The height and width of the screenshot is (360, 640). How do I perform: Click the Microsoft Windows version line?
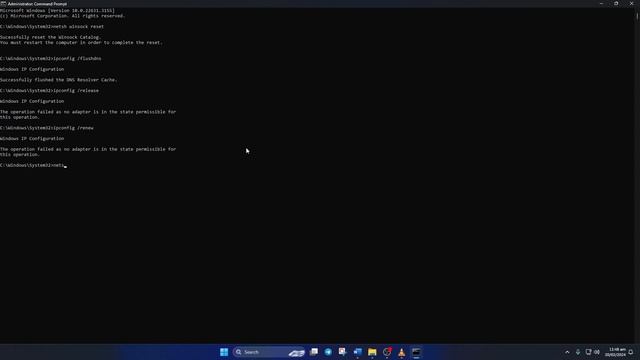[x=57, y=11]
